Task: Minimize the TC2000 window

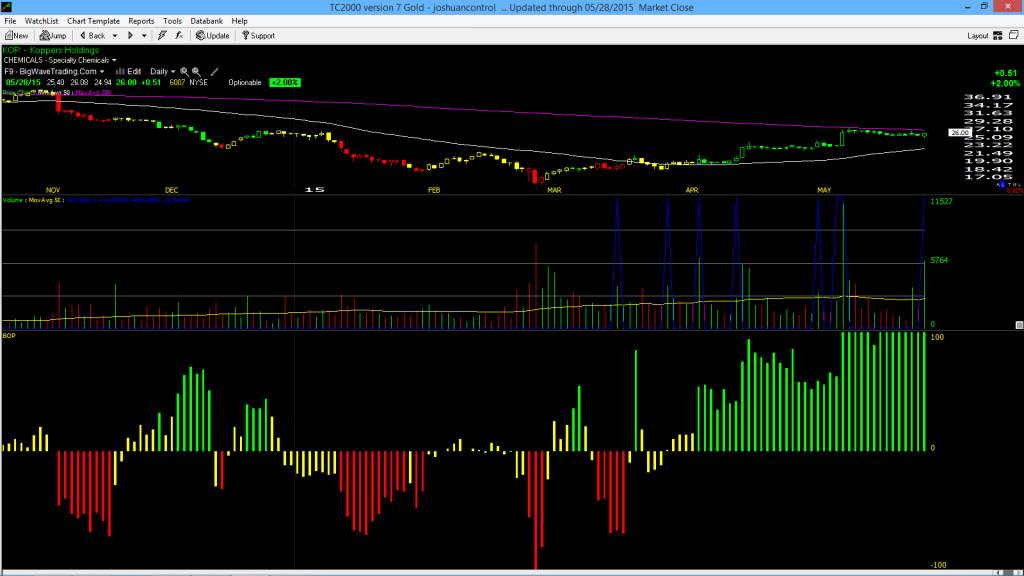Action: 967,7
